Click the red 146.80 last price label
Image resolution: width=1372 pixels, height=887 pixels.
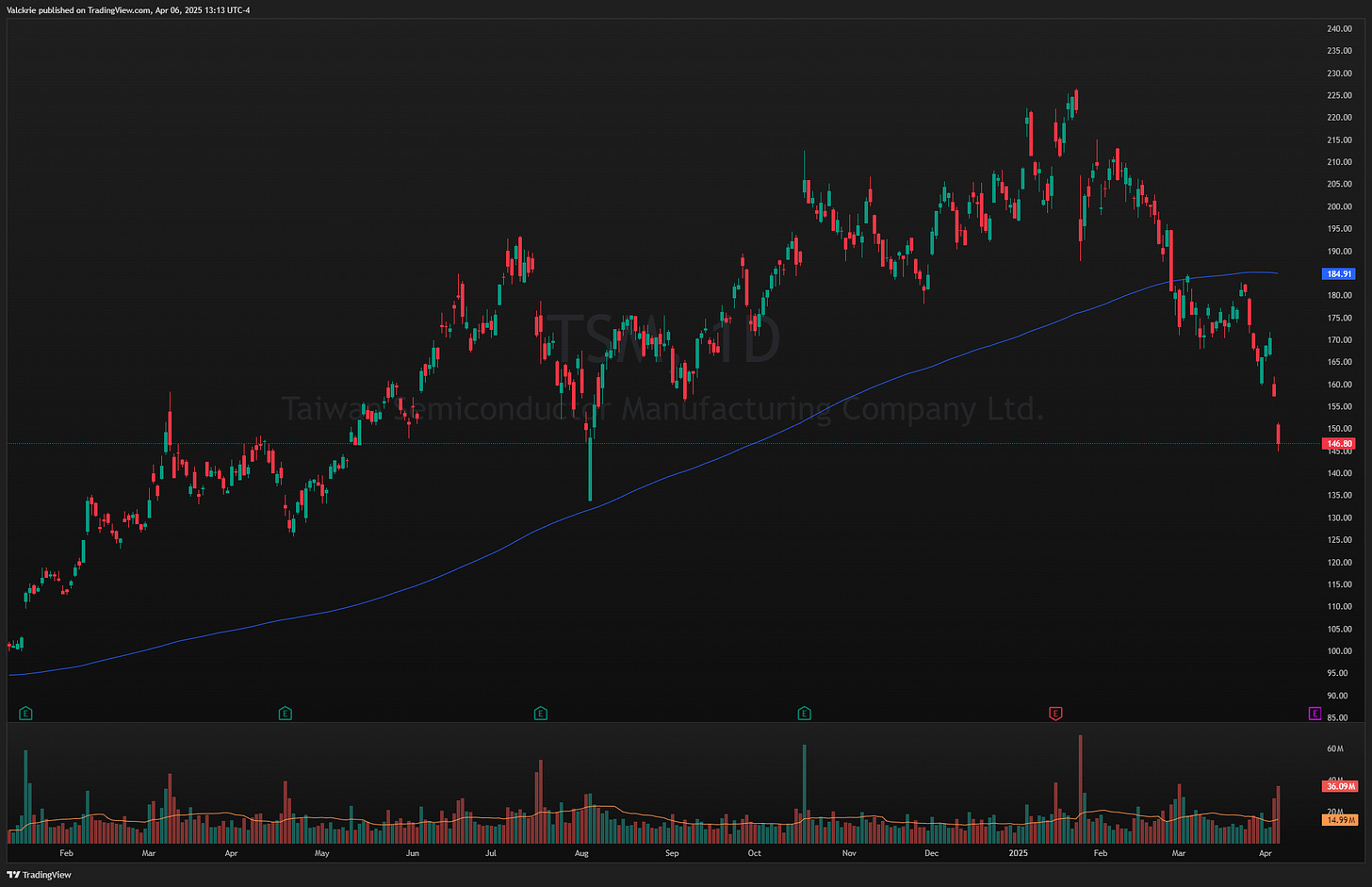pyautogui.click(x=1339, y=443)
